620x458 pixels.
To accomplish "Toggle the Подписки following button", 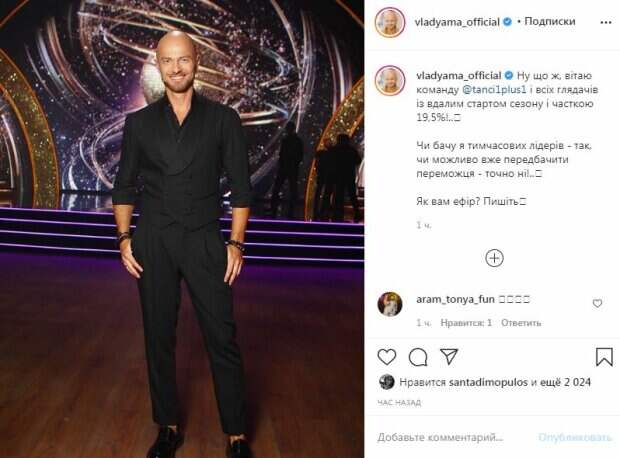I will (x=550, y=21).
